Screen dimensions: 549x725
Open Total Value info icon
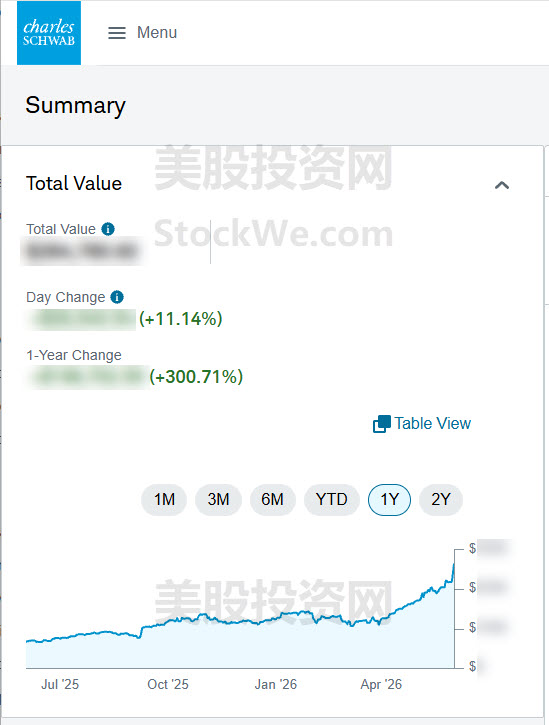tap(108, 229)
